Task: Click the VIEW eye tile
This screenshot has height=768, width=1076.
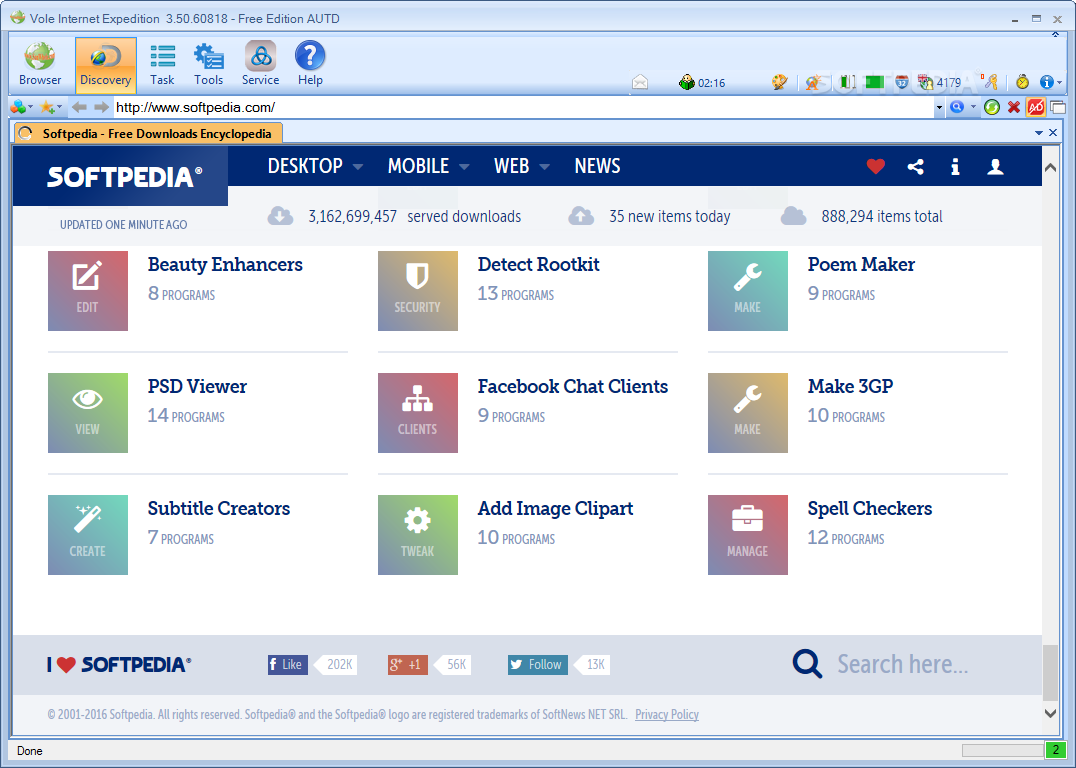Action: tap(88, 413)
